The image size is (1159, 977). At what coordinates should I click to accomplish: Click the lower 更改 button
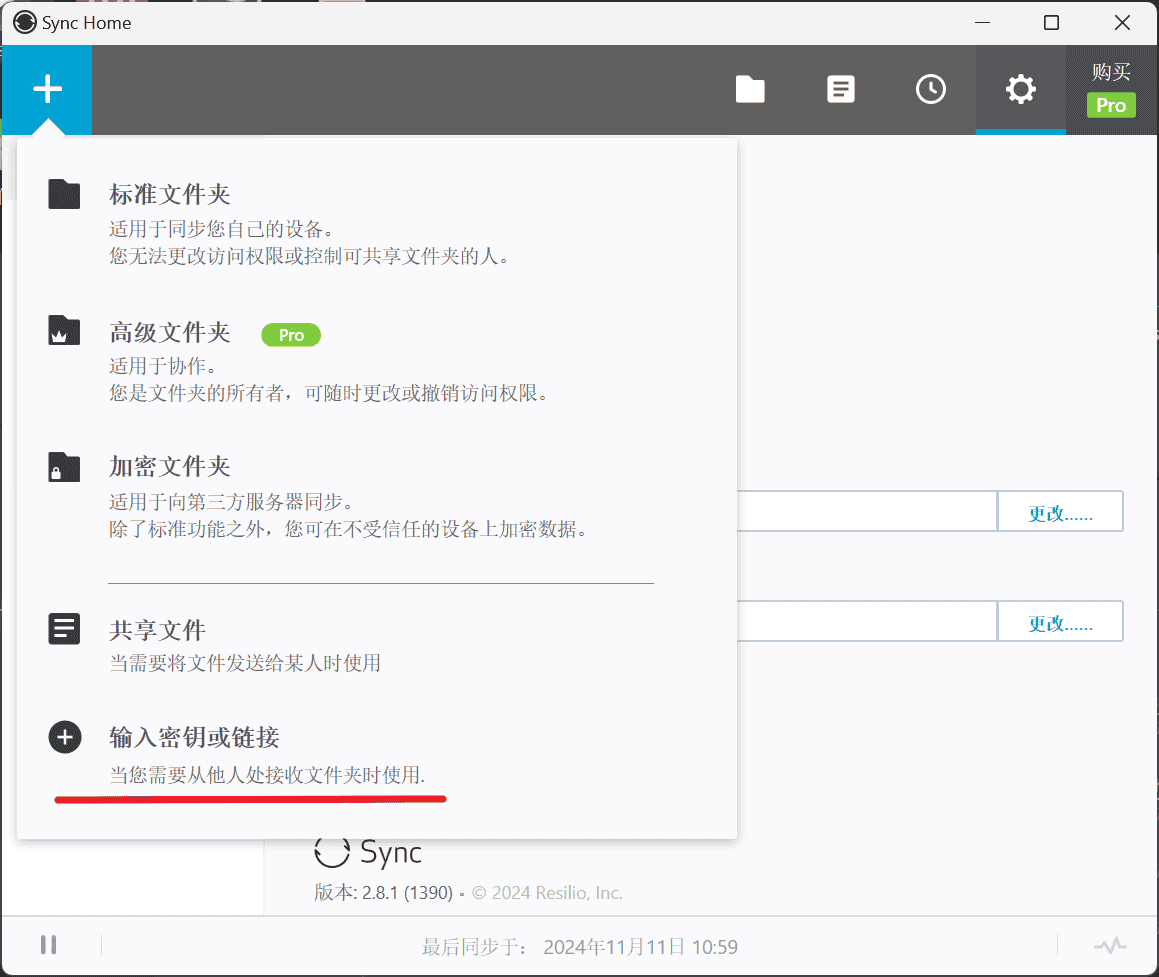click(x=1060, y=622)
